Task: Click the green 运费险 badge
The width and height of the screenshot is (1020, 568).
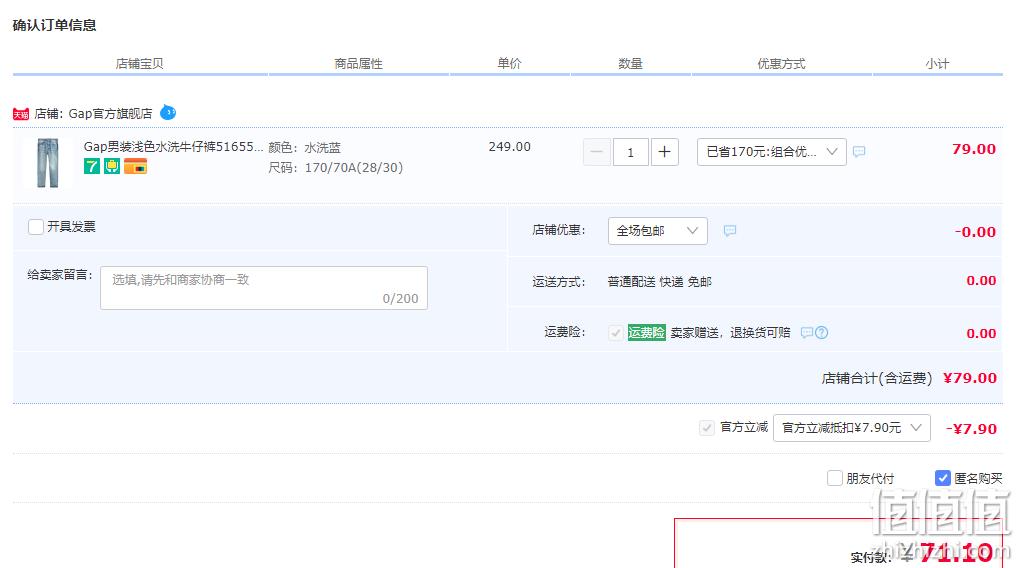Action: (x=647, y=332)
